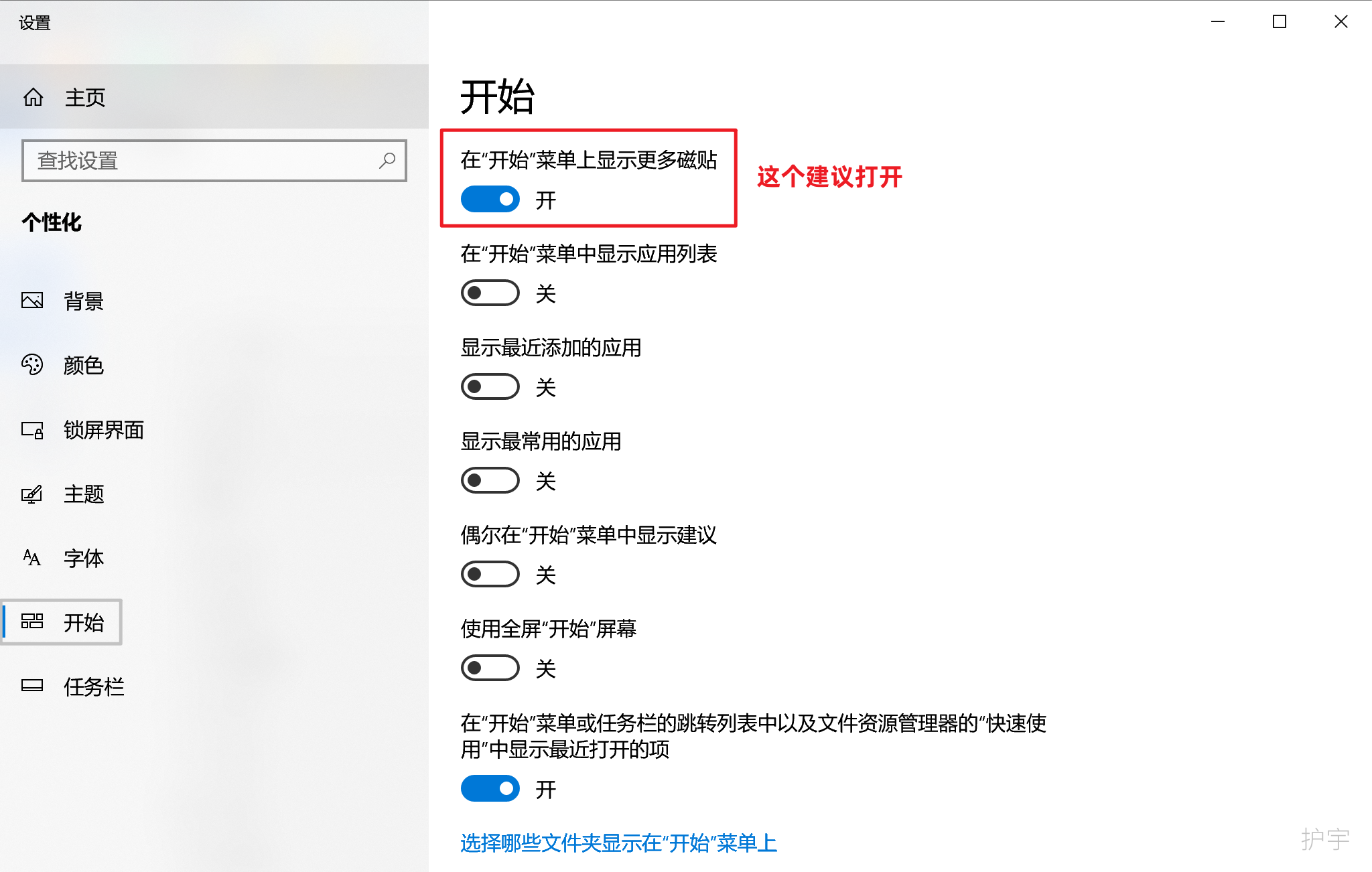The image size is (1372, 872).
Task: Click the 字体 font icon
Action: coord(32,558)
